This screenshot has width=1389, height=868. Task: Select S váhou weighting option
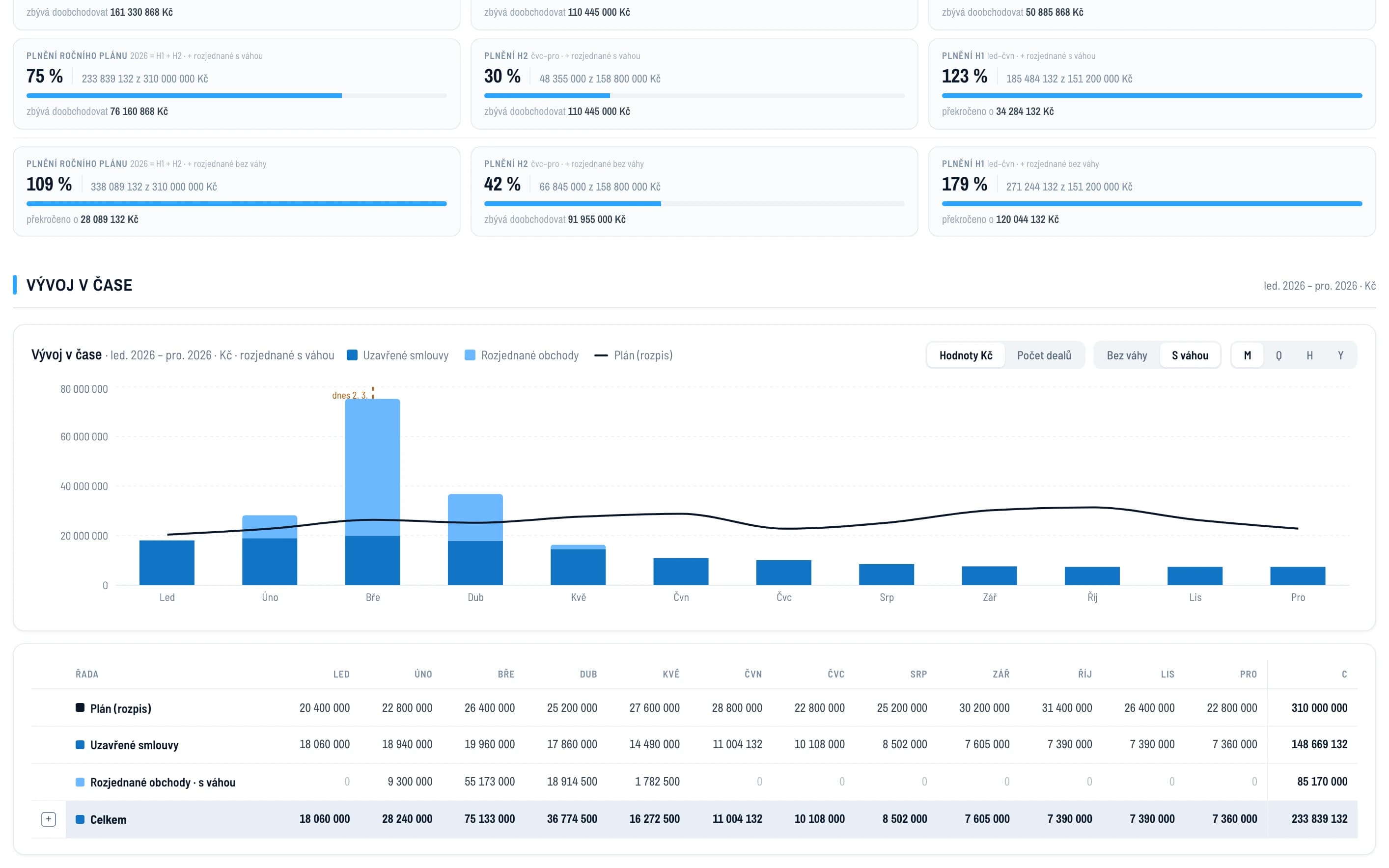coord(1190,355)
